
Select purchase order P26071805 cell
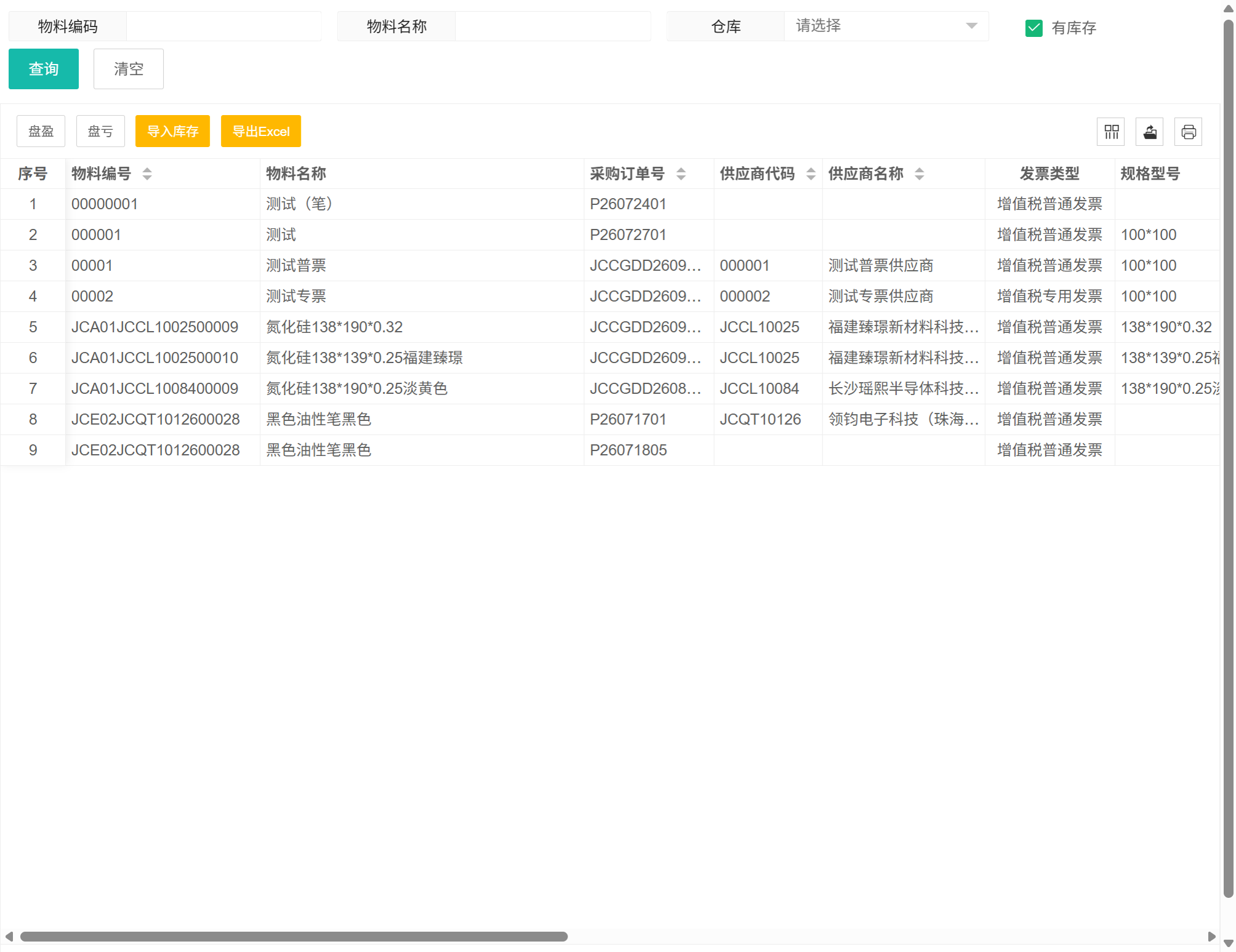pyautogui.click(x=649, y=450)
